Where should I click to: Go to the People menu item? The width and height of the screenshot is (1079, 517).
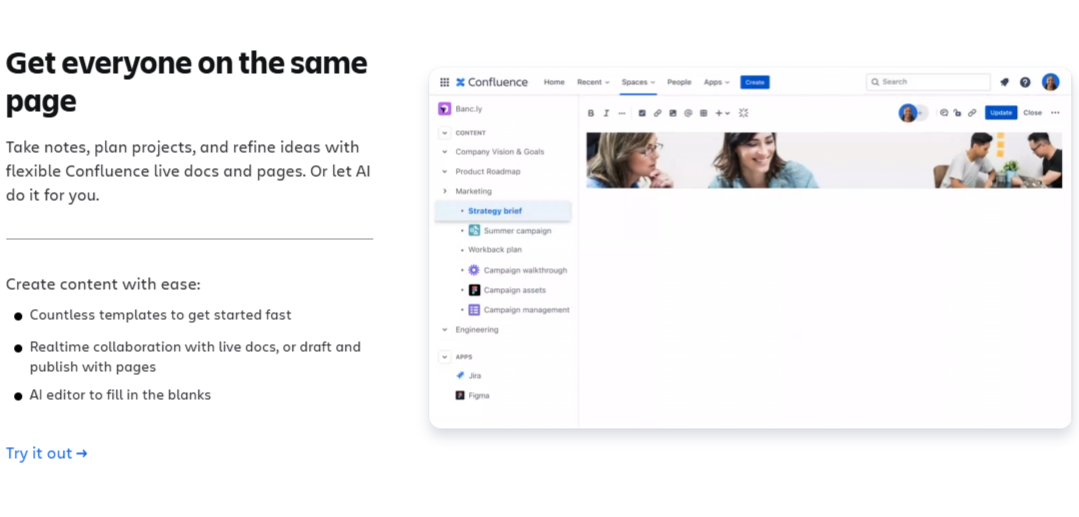coord(679,82)
